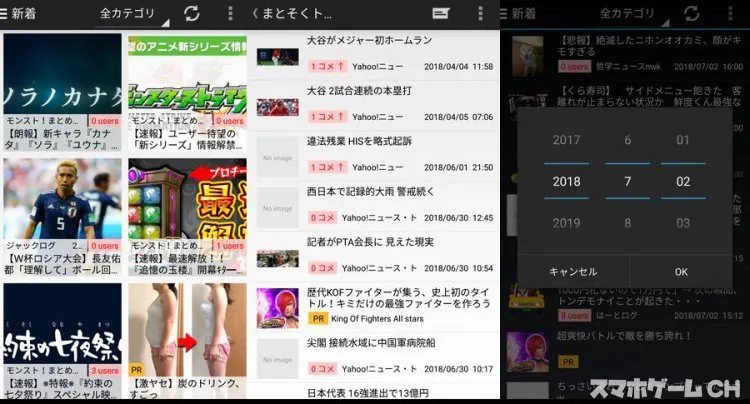Open 全カテゴリ dropdown in left screen
The height and width of the screenshot is (404, 750).
[132, 14]
